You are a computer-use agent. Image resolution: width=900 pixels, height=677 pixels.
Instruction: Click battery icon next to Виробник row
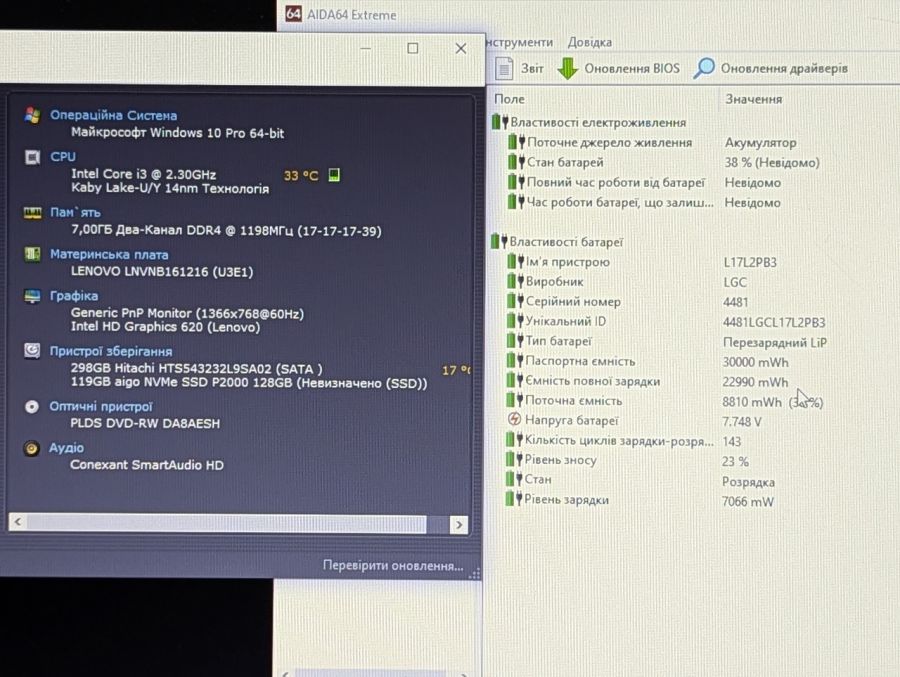pyautogui.click(x=515, y=281)
